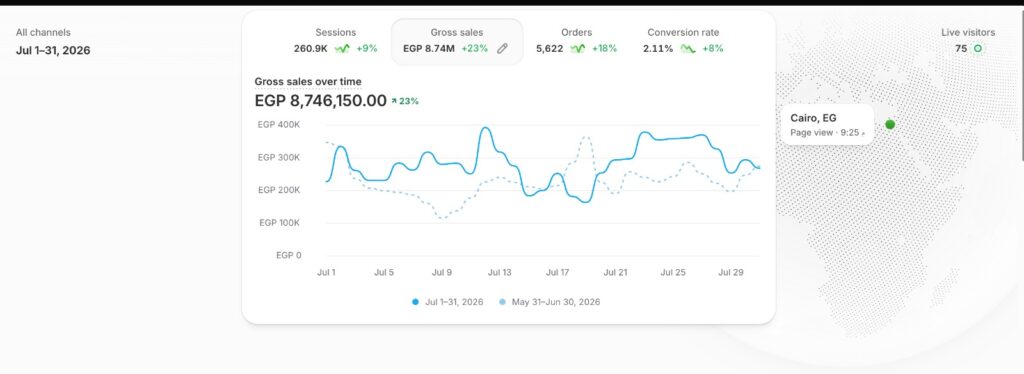Click the Live visitors circle indicator
This screenshot has width=1024, height=374.
[978, 48]
